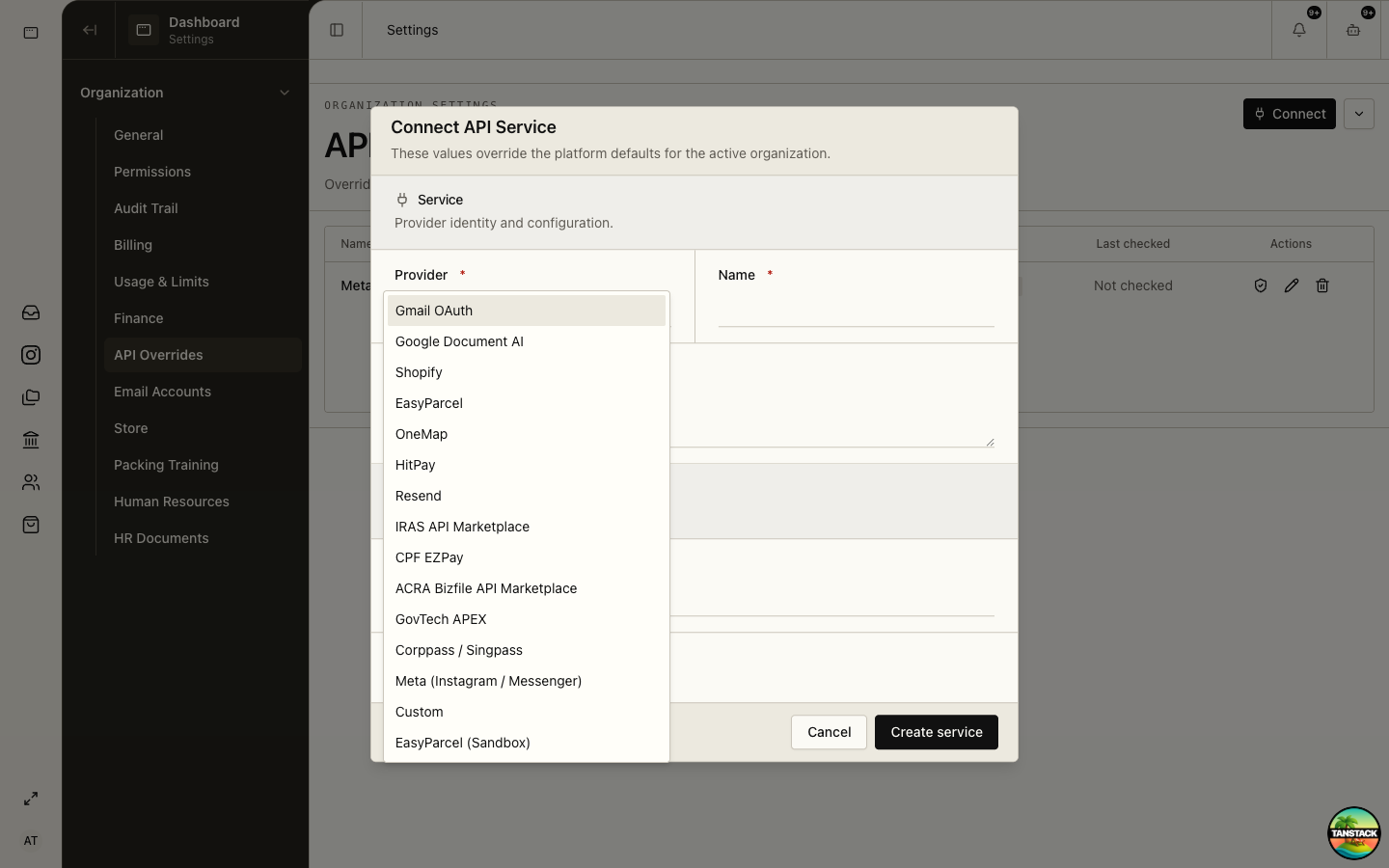Open the Billing settings page
This screenshot has height=868, width=1389.
coord(203,245)
